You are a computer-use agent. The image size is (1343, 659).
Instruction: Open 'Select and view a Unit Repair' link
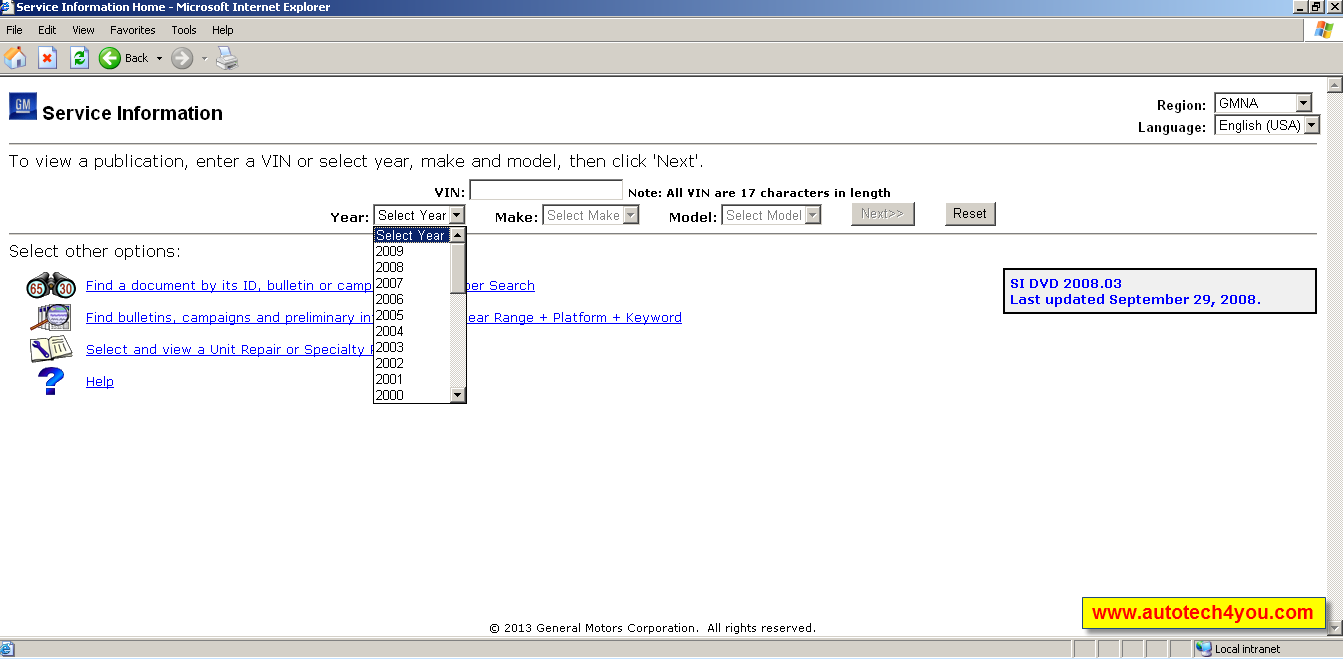tap(230, 350)
